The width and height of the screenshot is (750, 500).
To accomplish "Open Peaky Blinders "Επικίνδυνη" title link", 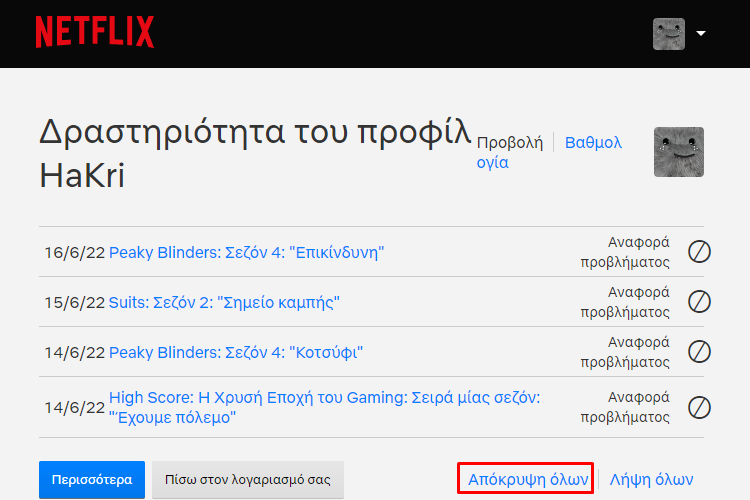I will (x=246, y=252).
